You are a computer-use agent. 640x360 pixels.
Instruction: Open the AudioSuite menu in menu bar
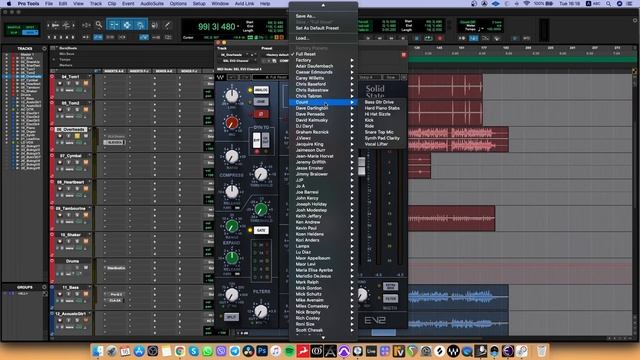point(152,4)
